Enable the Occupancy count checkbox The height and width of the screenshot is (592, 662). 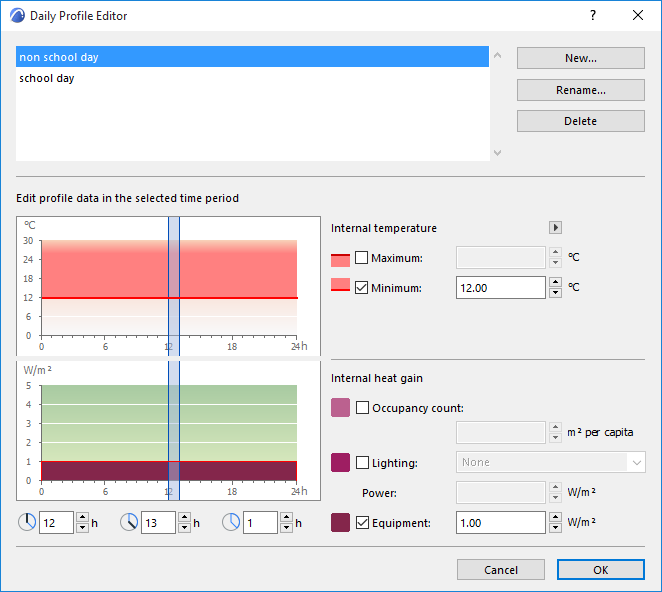tap(362, 408)
